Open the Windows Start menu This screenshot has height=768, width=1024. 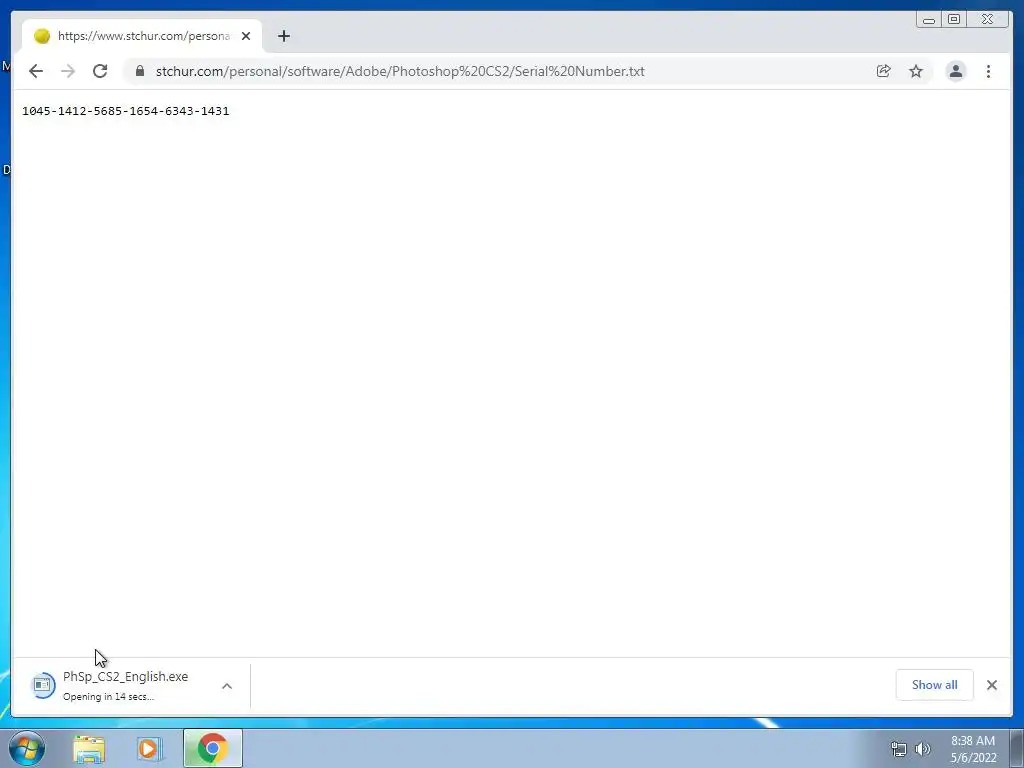[x=27, y=748]
